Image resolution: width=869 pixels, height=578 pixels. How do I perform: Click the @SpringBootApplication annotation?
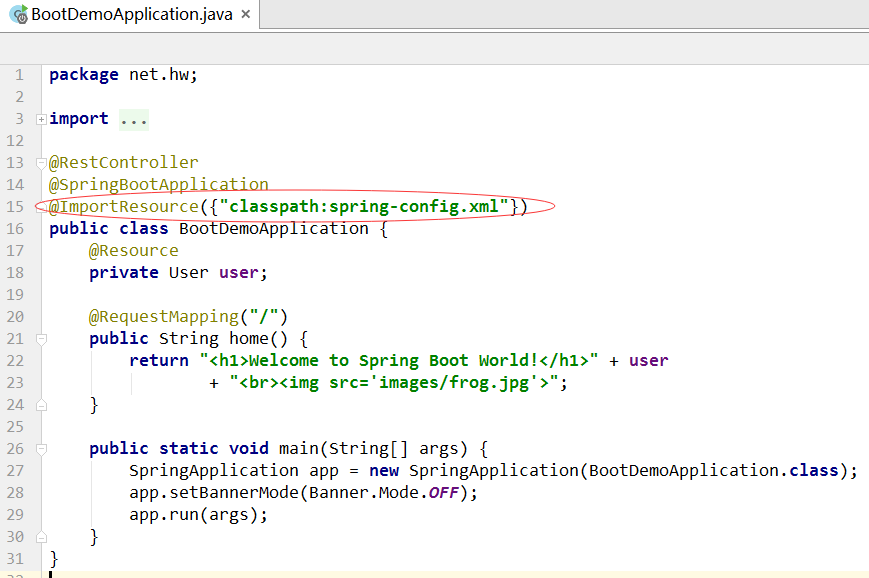[159, 185]
